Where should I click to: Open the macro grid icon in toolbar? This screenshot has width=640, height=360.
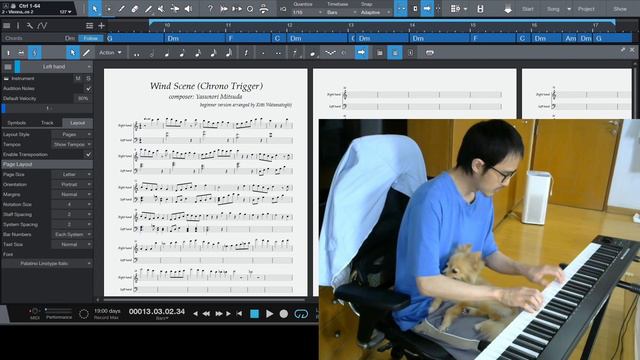pyautogui.click(x=456, y=9)
